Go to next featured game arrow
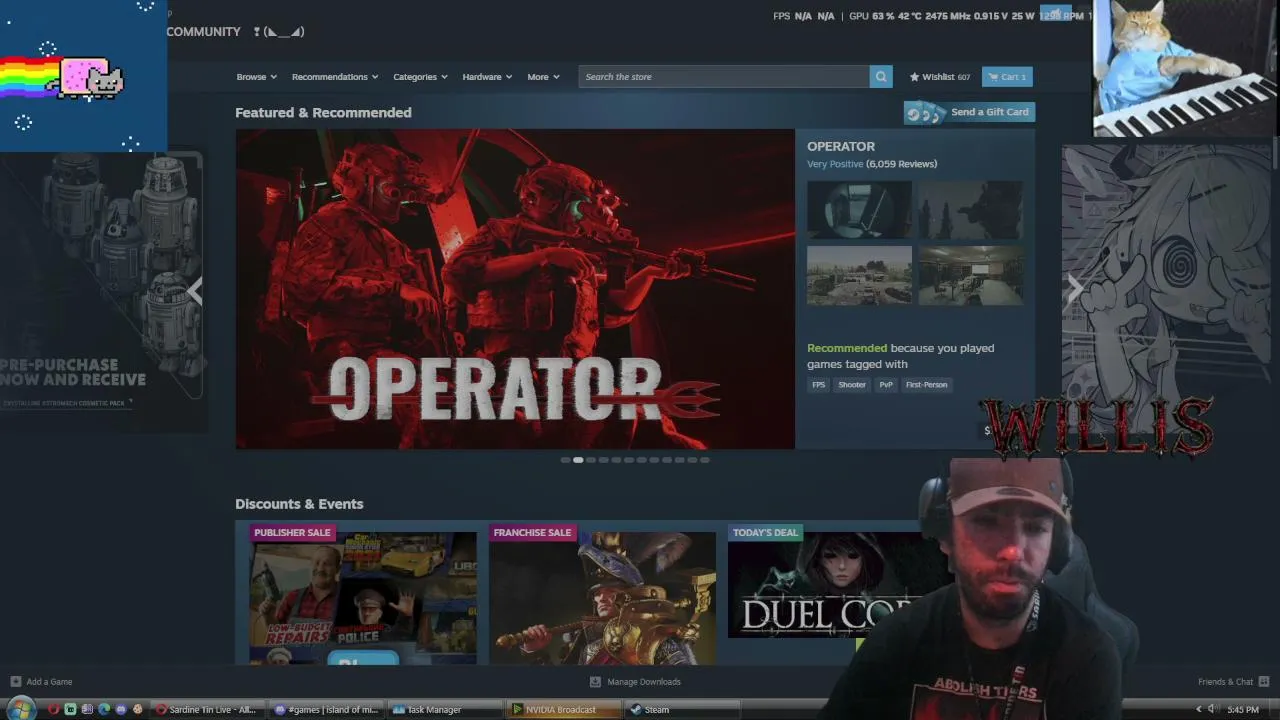 point(1074,289)
